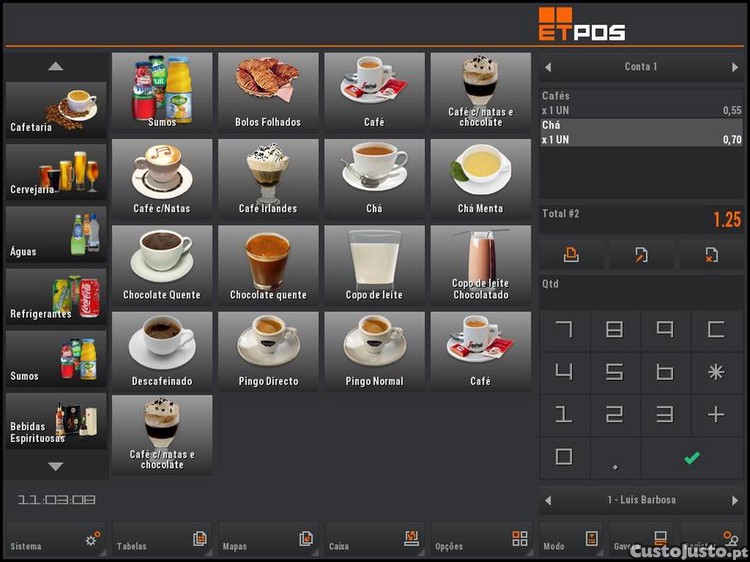Add Chá Menta to the order
The image size is (750, 562).
[480, 178]
